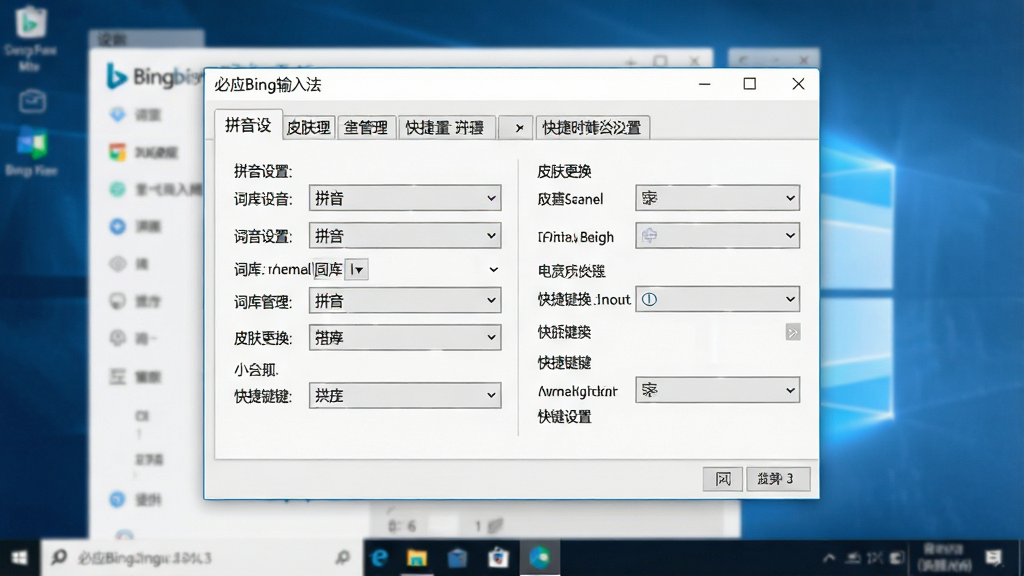Close the 必应Bing输入法 dialog

798,84
